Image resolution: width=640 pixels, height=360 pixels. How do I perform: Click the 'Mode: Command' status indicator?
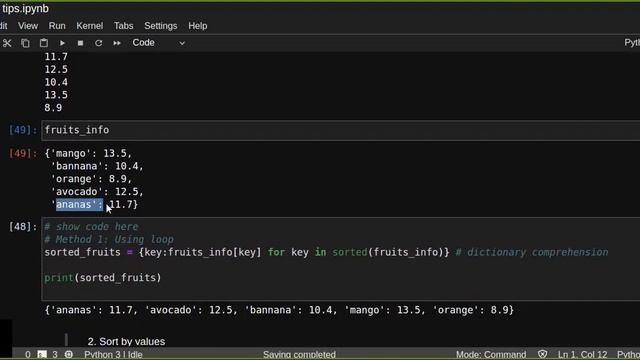[491, 354]
